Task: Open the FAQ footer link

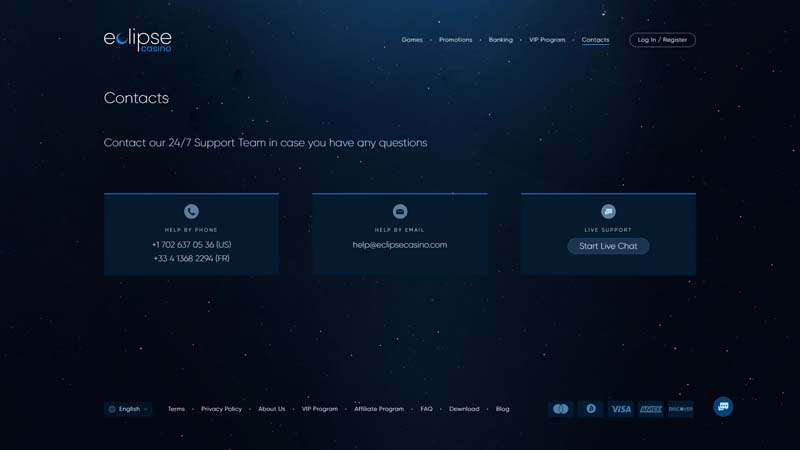Action: click(427, 409)
